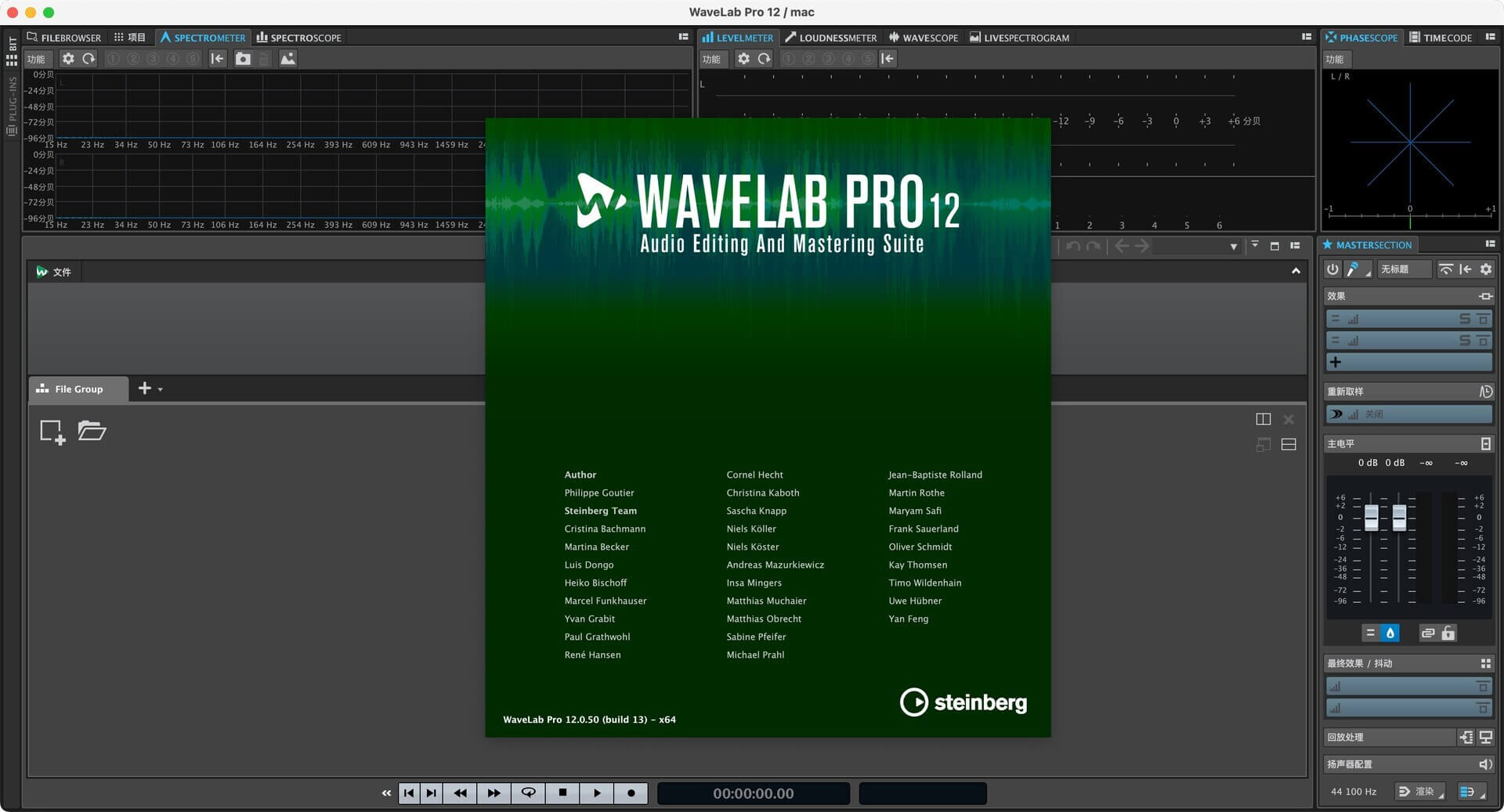Open the 文件 tab
The width and height of the screenshot is (1504, 812).
coord(54,272)
